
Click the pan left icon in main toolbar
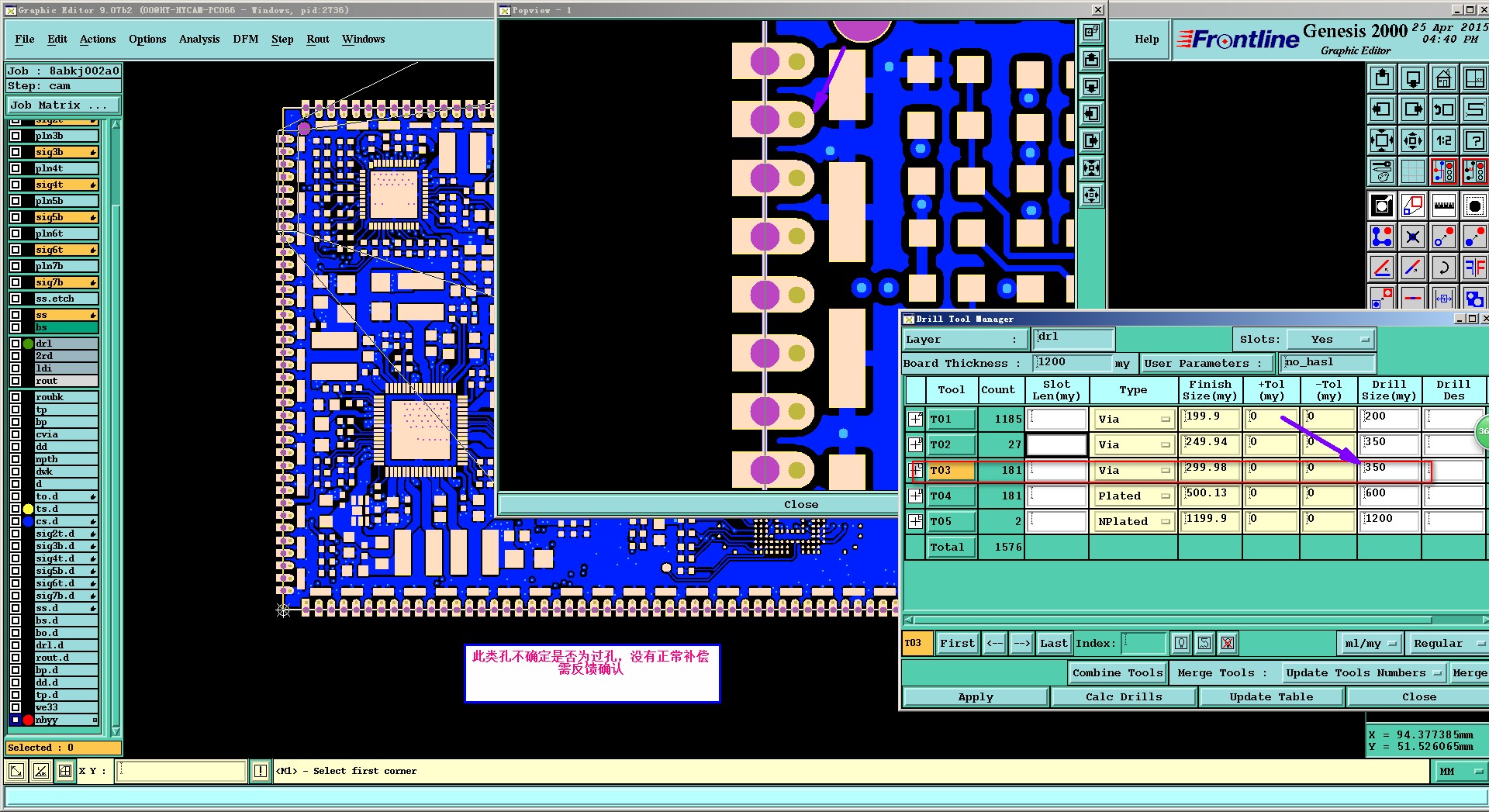click(1382, 109)
